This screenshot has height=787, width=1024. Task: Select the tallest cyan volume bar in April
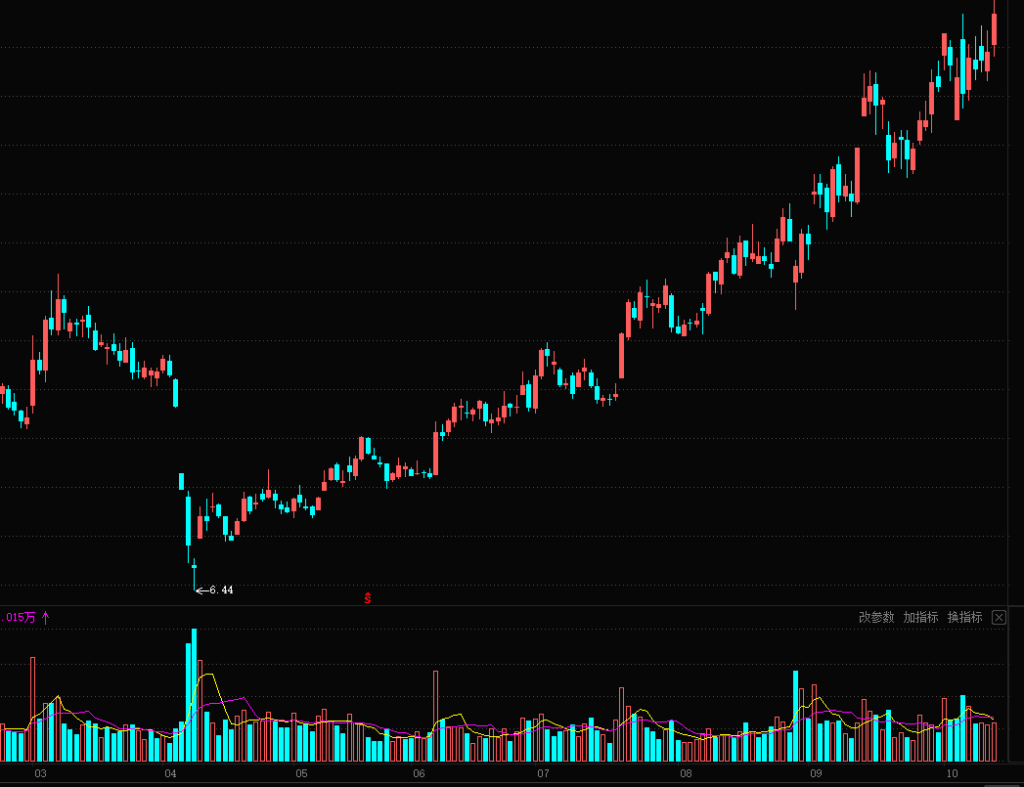(194, 695)
